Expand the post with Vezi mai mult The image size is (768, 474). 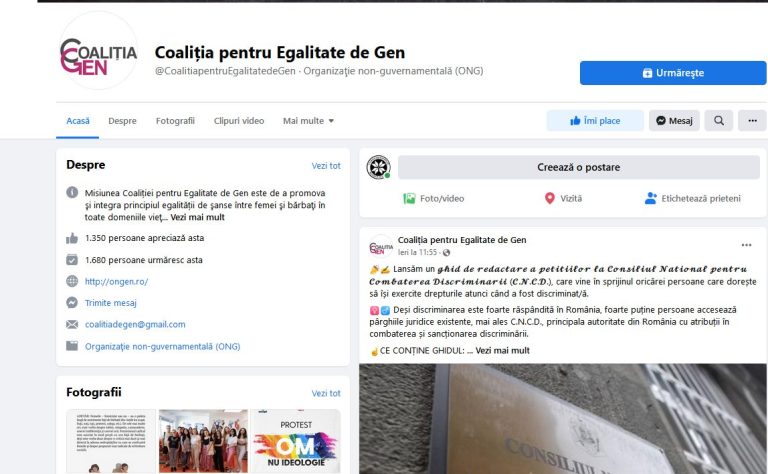pos(503,351)
